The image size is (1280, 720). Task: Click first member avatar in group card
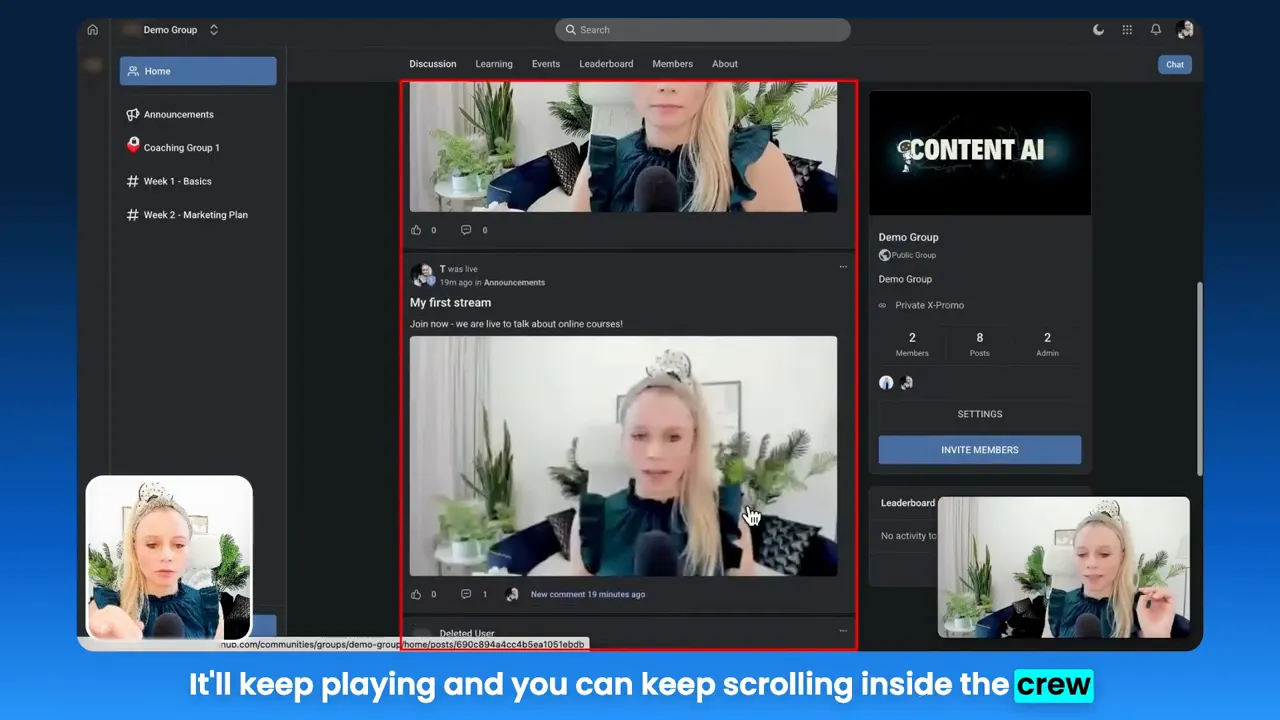pyautogui.click(x=886, y=383)
